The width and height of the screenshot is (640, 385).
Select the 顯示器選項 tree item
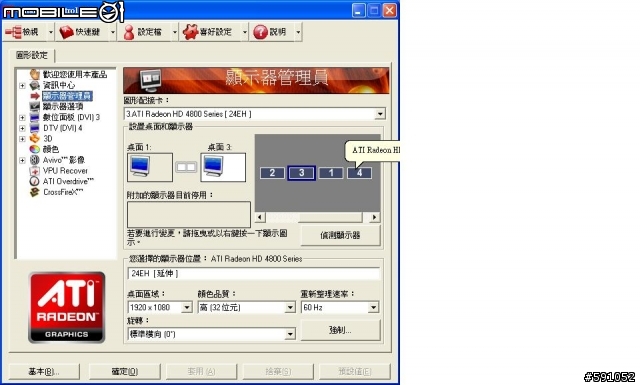pyautogui.click(x=63, y=107)
